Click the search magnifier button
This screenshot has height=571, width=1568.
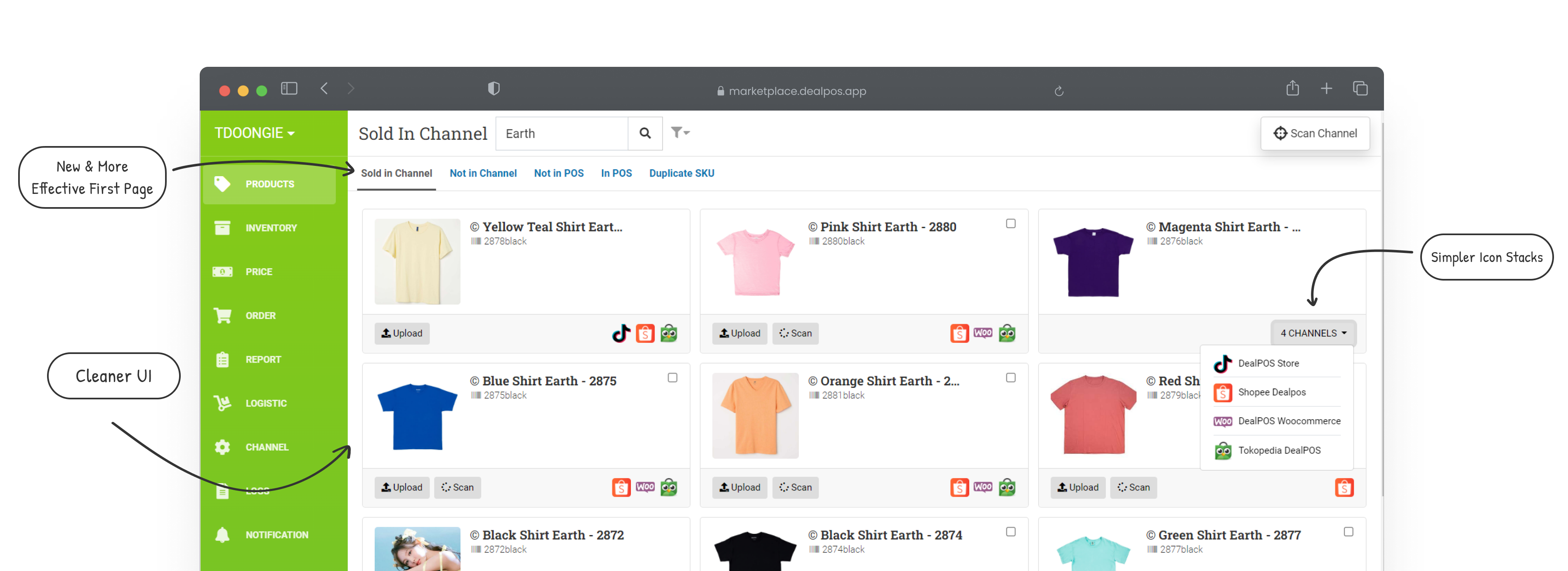click(x=645, y=133)
